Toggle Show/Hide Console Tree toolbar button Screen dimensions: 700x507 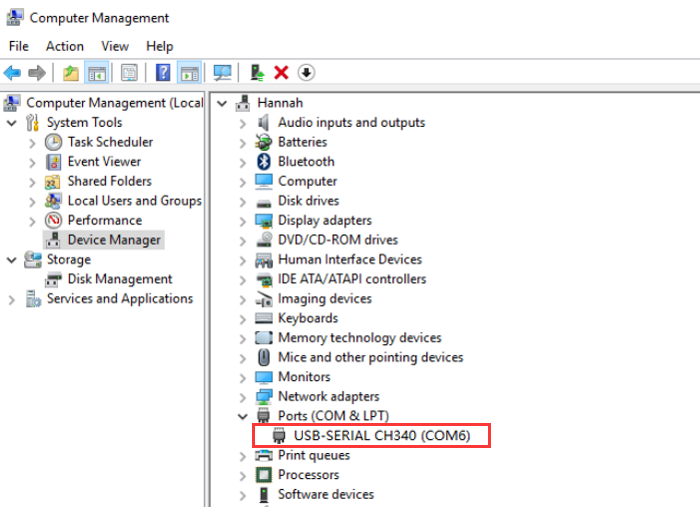click(97, 73)
